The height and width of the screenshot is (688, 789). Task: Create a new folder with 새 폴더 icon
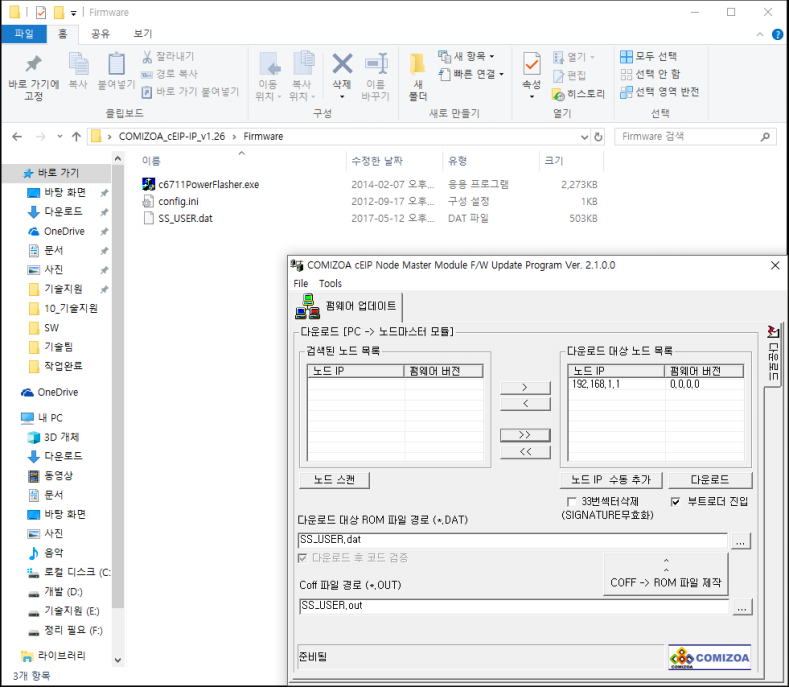418,70
